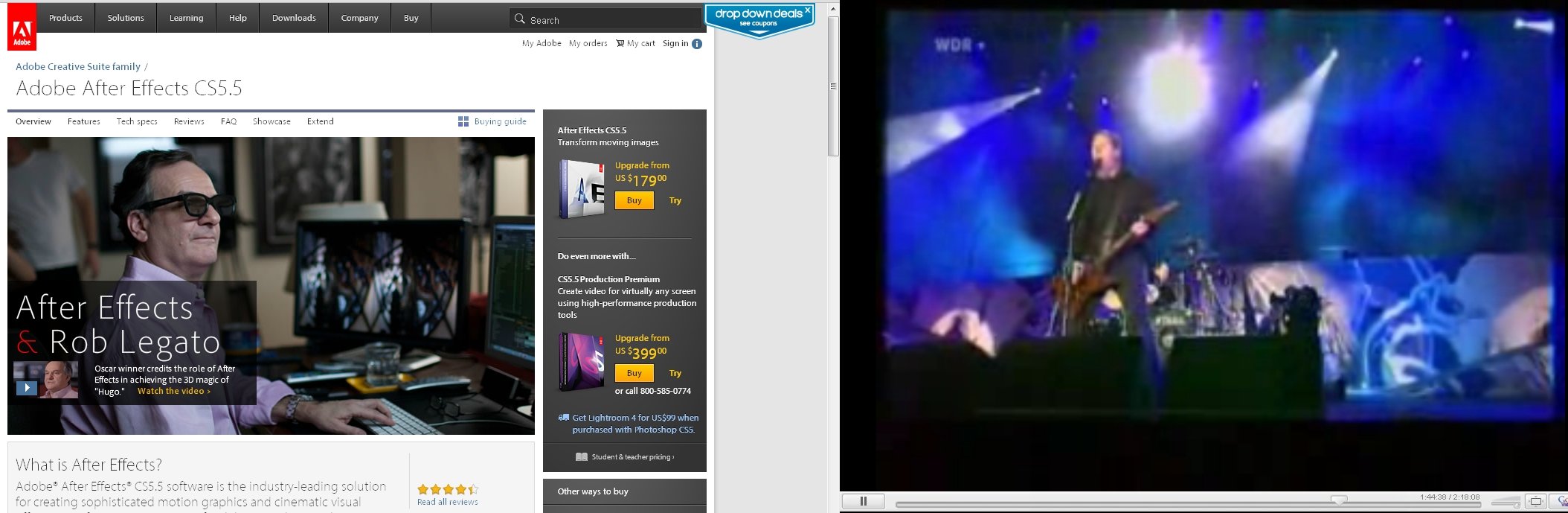Switch to the Features tab
This screenshot has width=1568, height=513.
coord(84,121)
